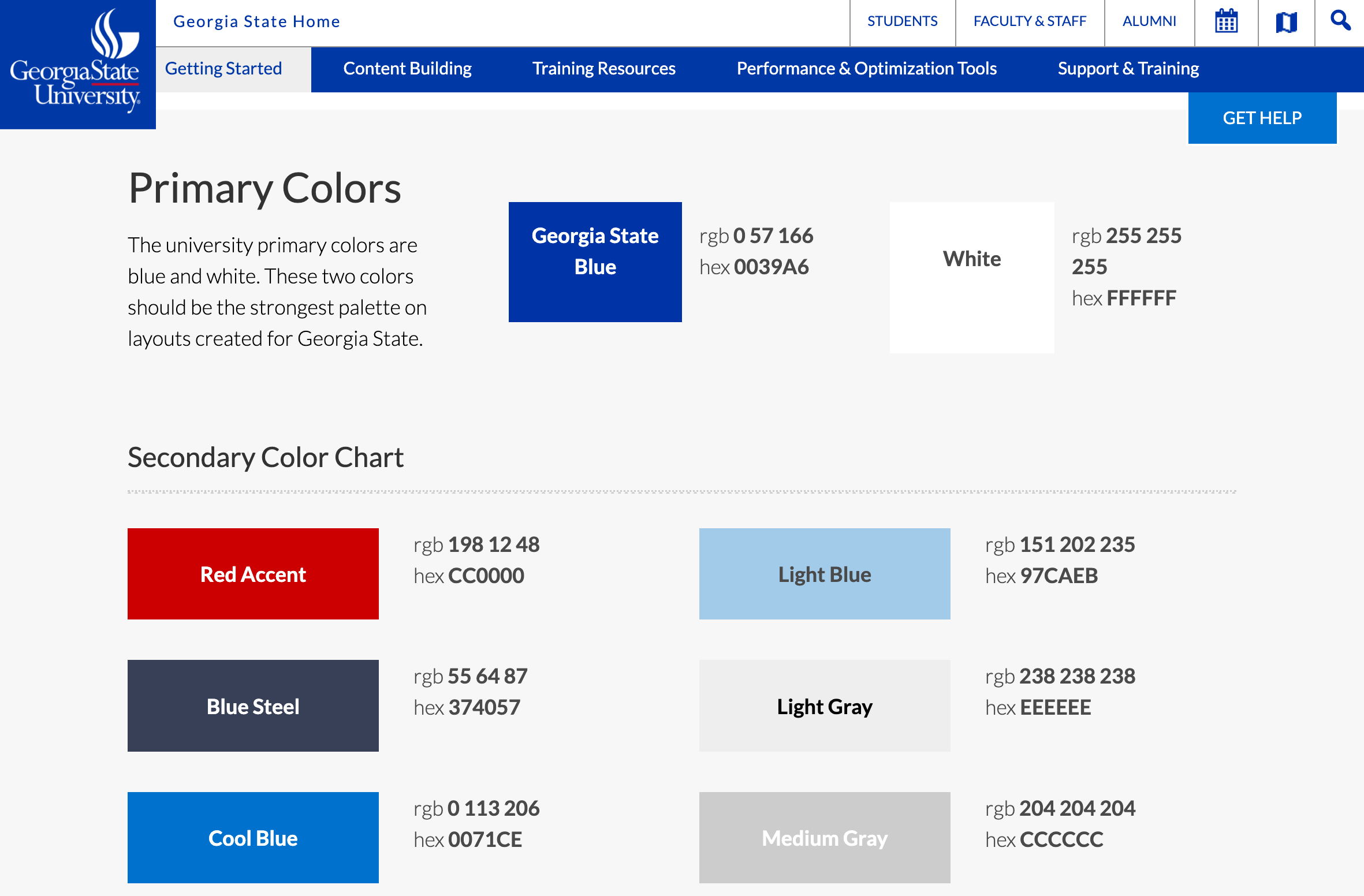Click the calendar icon in top bar
1364x896 pixels.
1226,22
